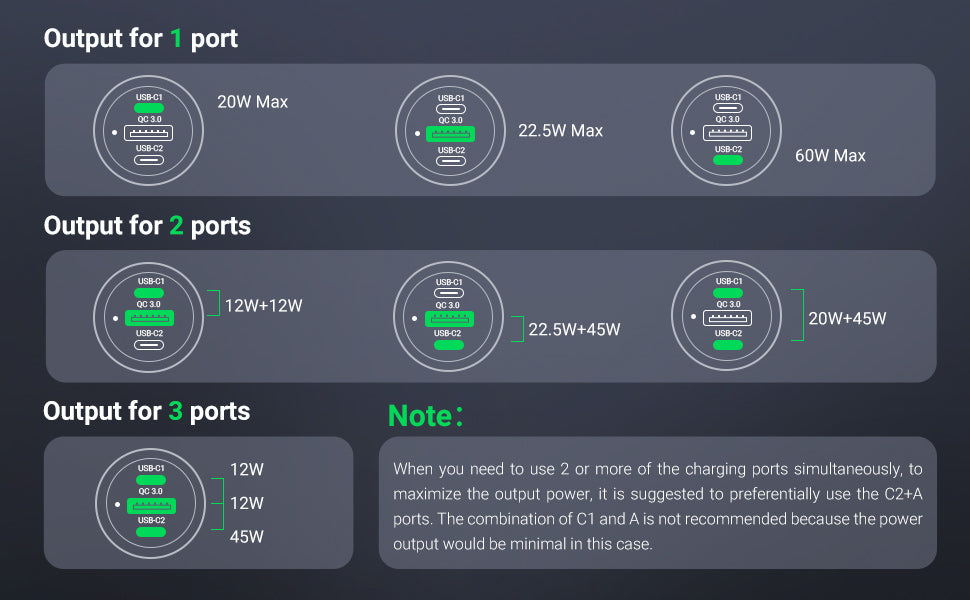The width and height of the screenshot is (970, 600).
Task: Click the "22.5W+45W" output label
Action: 574,329
